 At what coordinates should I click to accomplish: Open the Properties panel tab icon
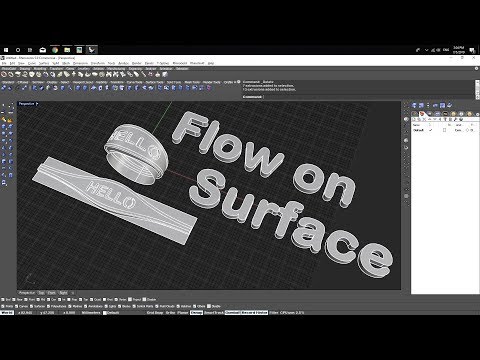click(415, 114)
